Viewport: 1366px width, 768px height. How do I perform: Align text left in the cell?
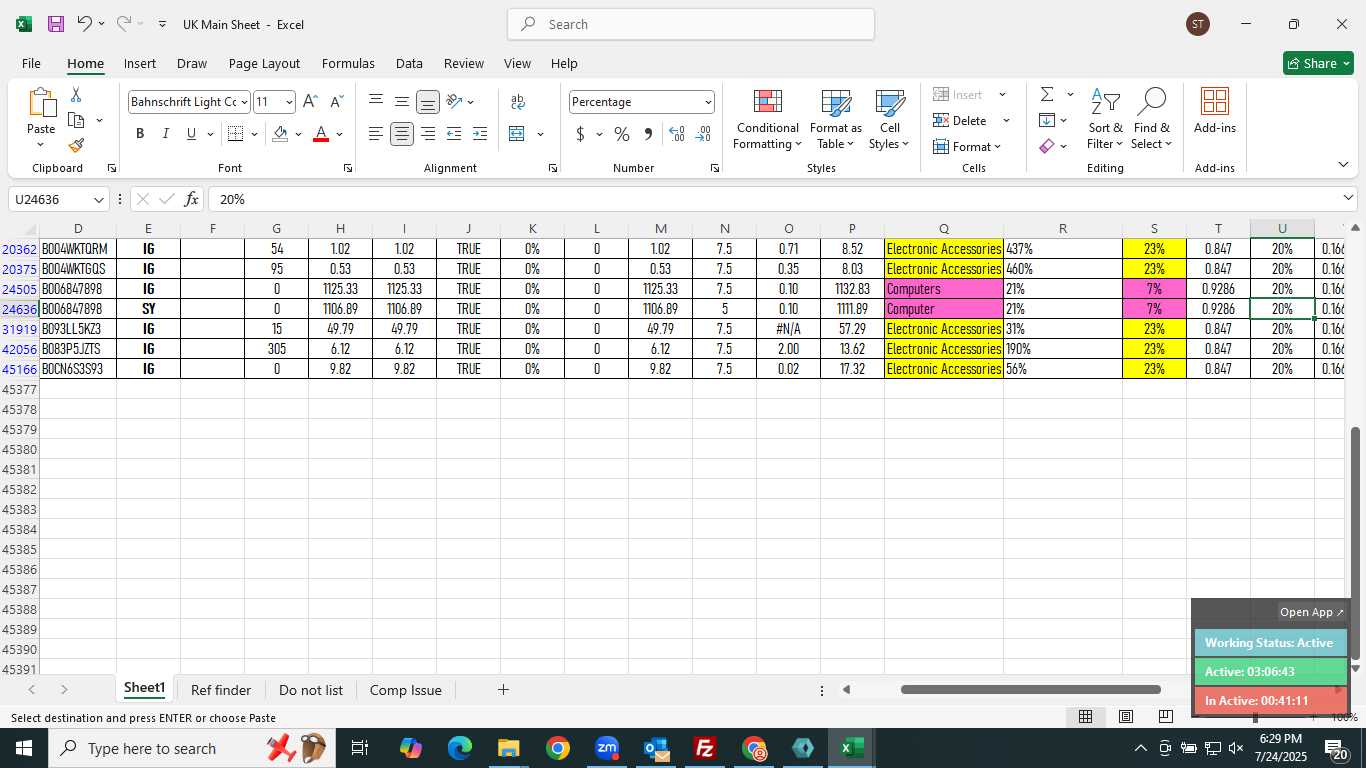point(376,134)
